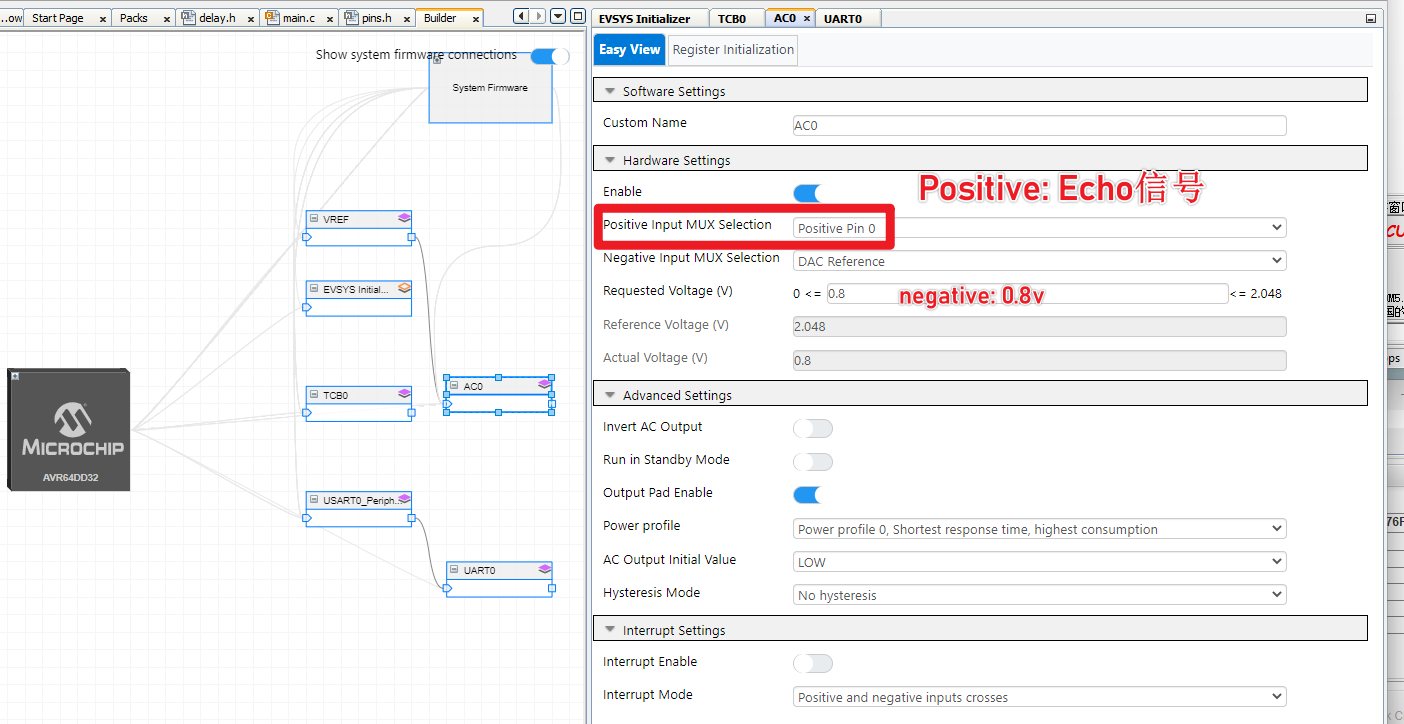The width and height of the screenshot is (1404, 724).
Task: Open the Interrupt Mode dropdown
Action: pos(1039,697)
